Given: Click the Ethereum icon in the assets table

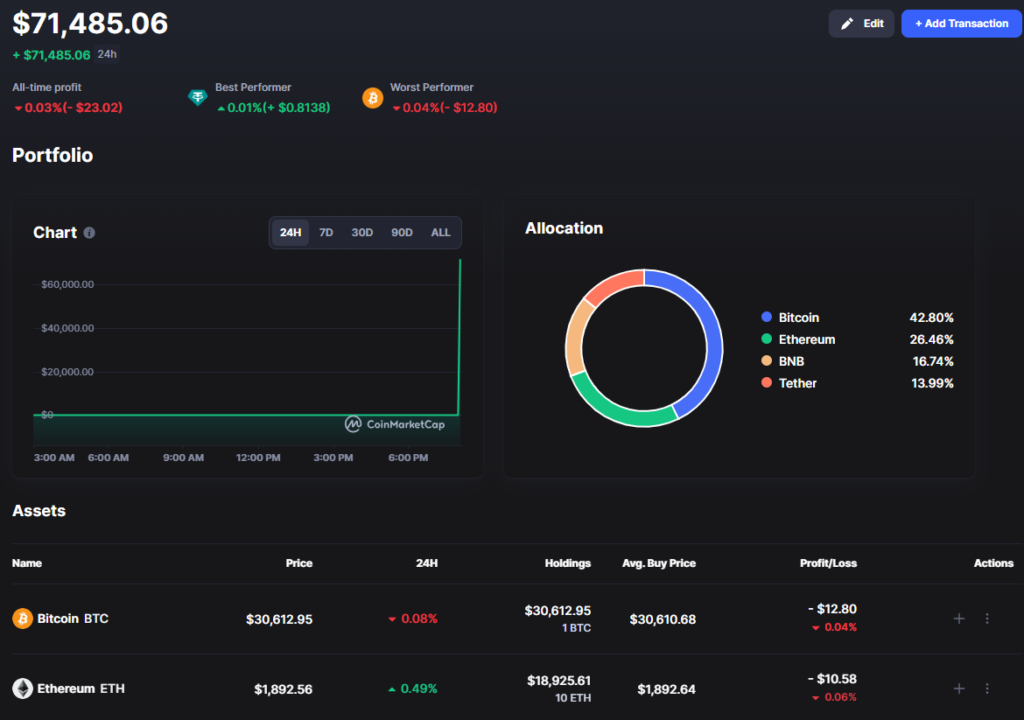Looking at the screenshot, I should pyautogui.click(x=22, y=689).
